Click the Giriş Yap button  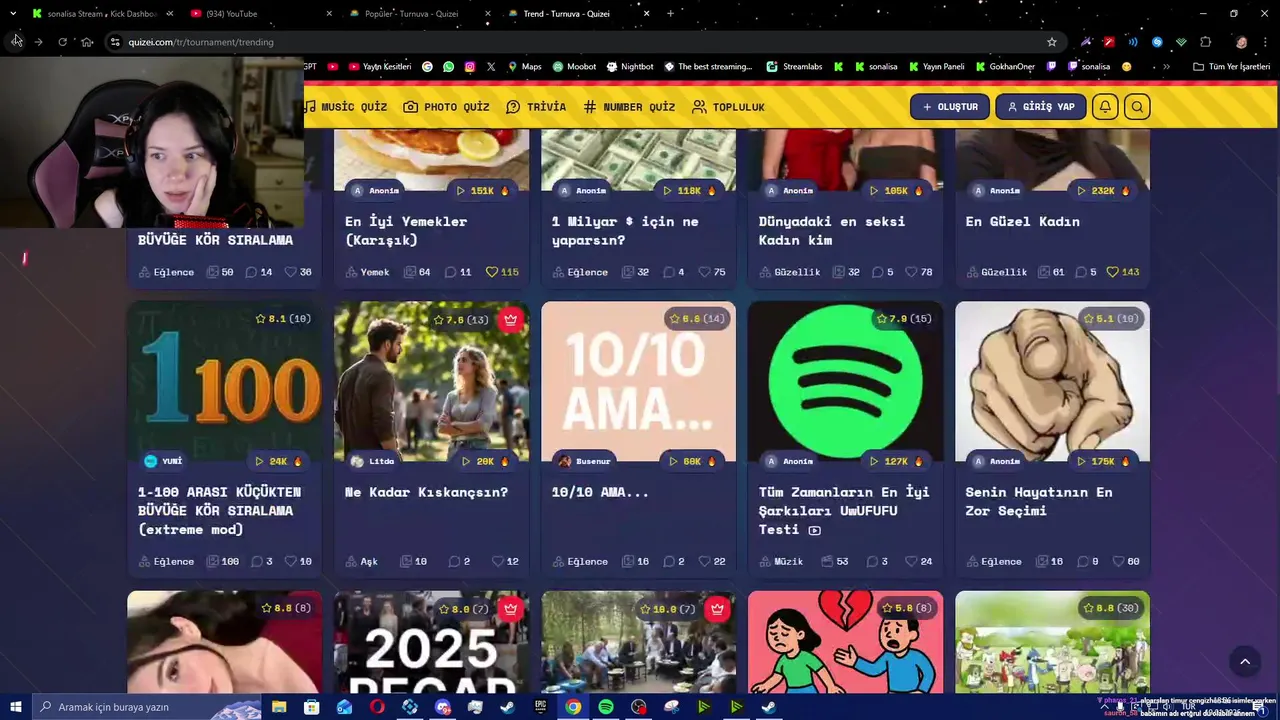tap(1041, 107)
